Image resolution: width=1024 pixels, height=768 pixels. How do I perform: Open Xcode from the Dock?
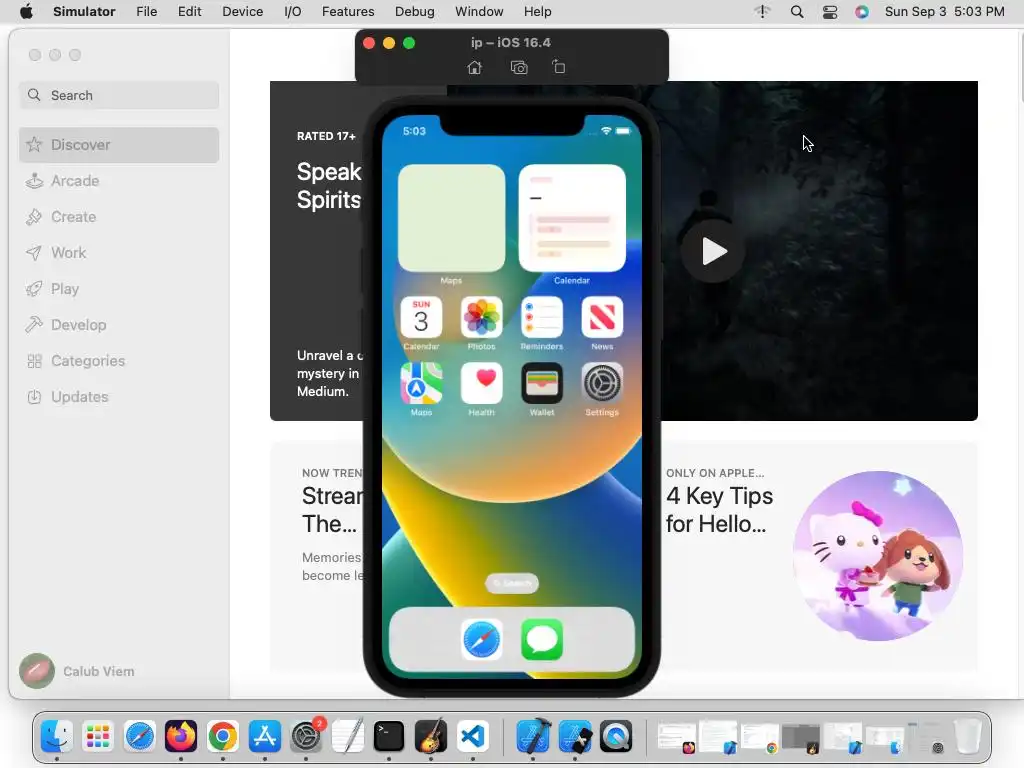533,737
